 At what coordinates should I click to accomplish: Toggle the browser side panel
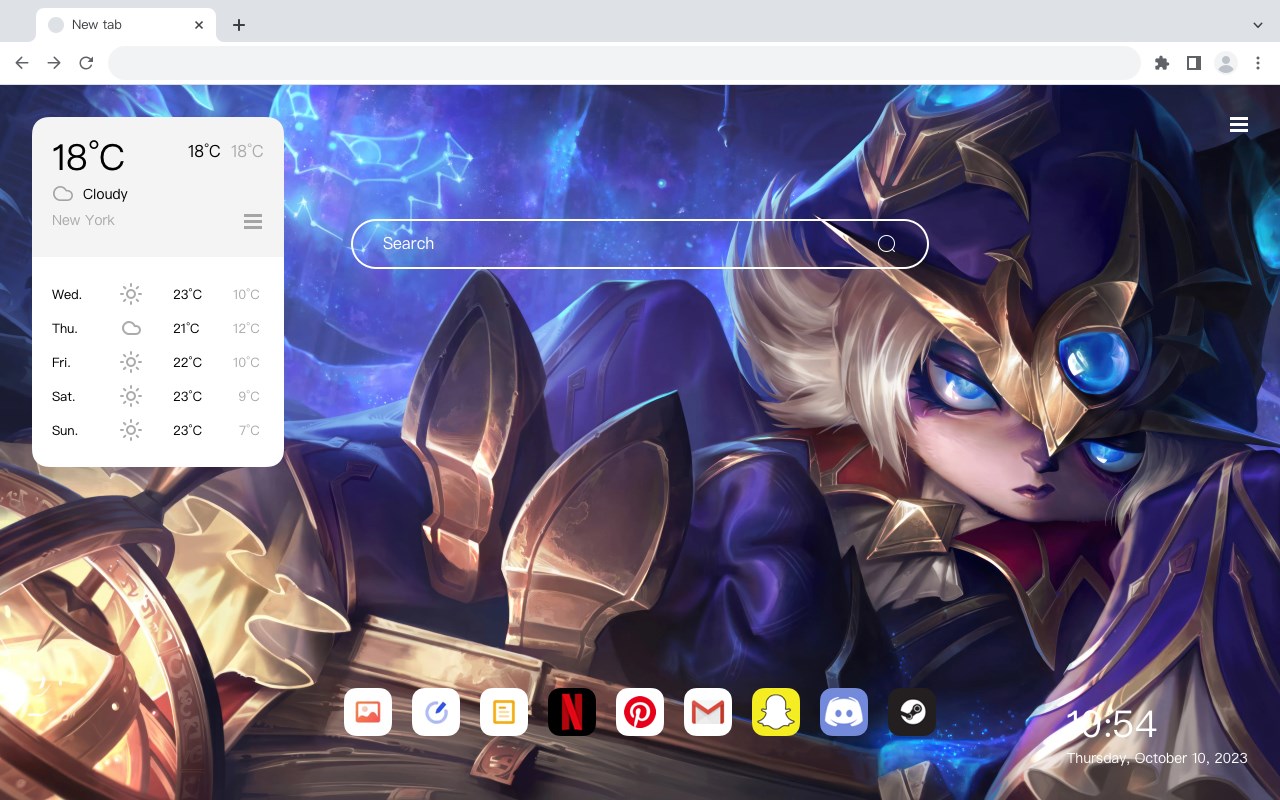tap(1193, 63)
